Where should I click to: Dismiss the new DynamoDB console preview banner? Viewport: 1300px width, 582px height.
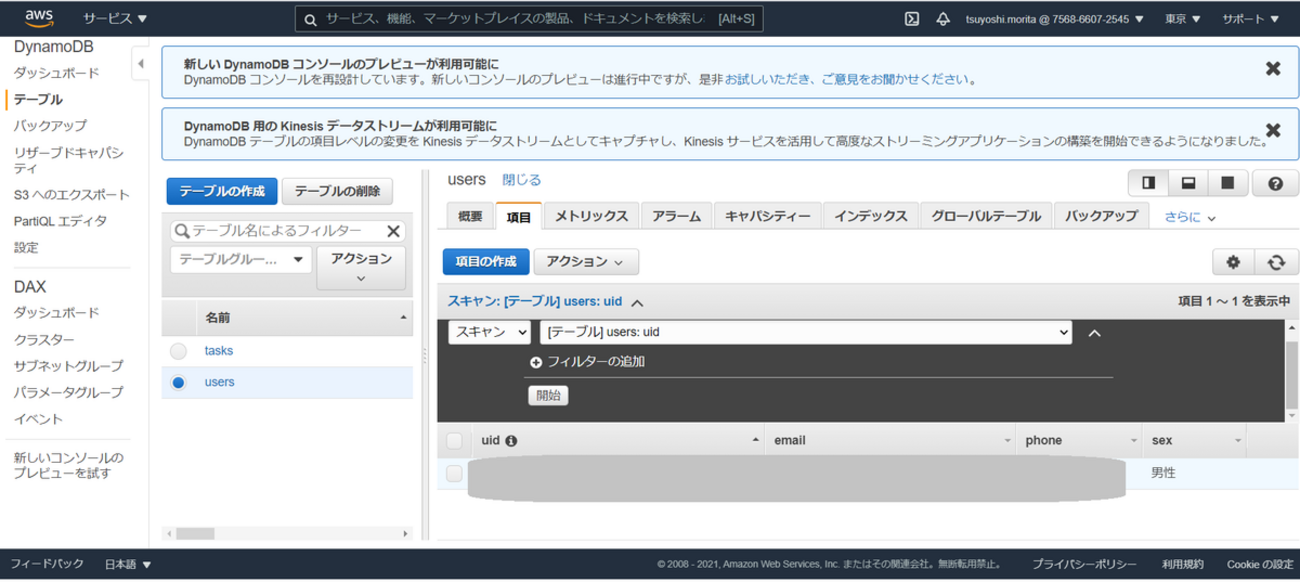pos(1273,69)
